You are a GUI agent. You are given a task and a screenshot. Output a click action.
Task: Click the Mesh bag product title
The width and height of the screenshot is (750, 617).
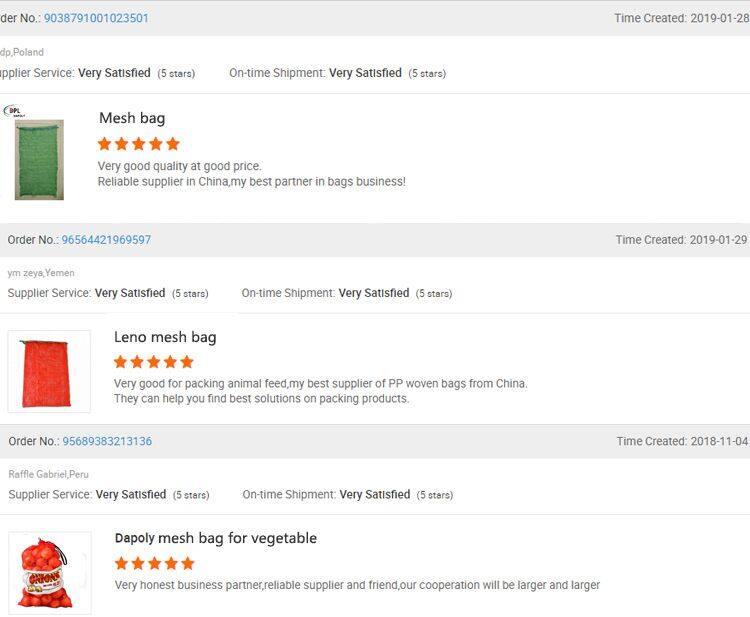pos(132,118)
